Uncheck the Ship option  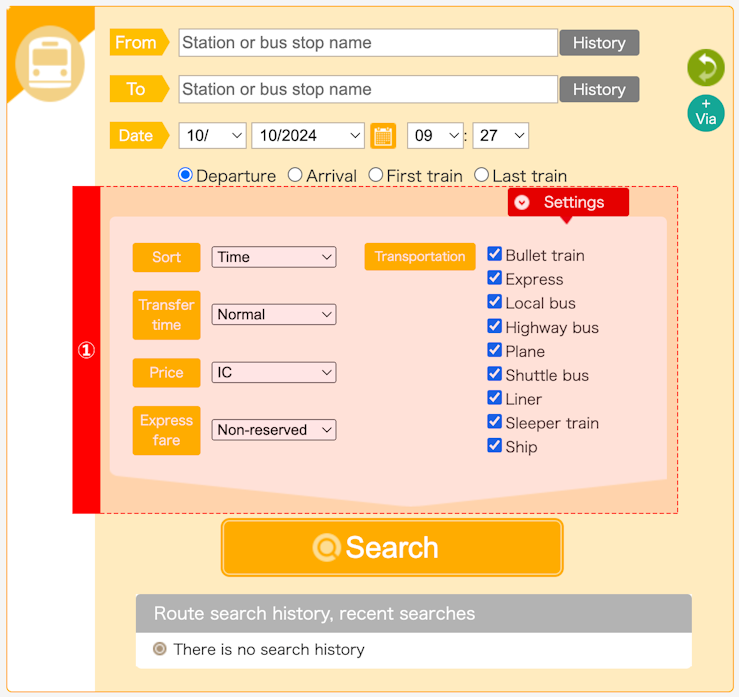[494, 445]
